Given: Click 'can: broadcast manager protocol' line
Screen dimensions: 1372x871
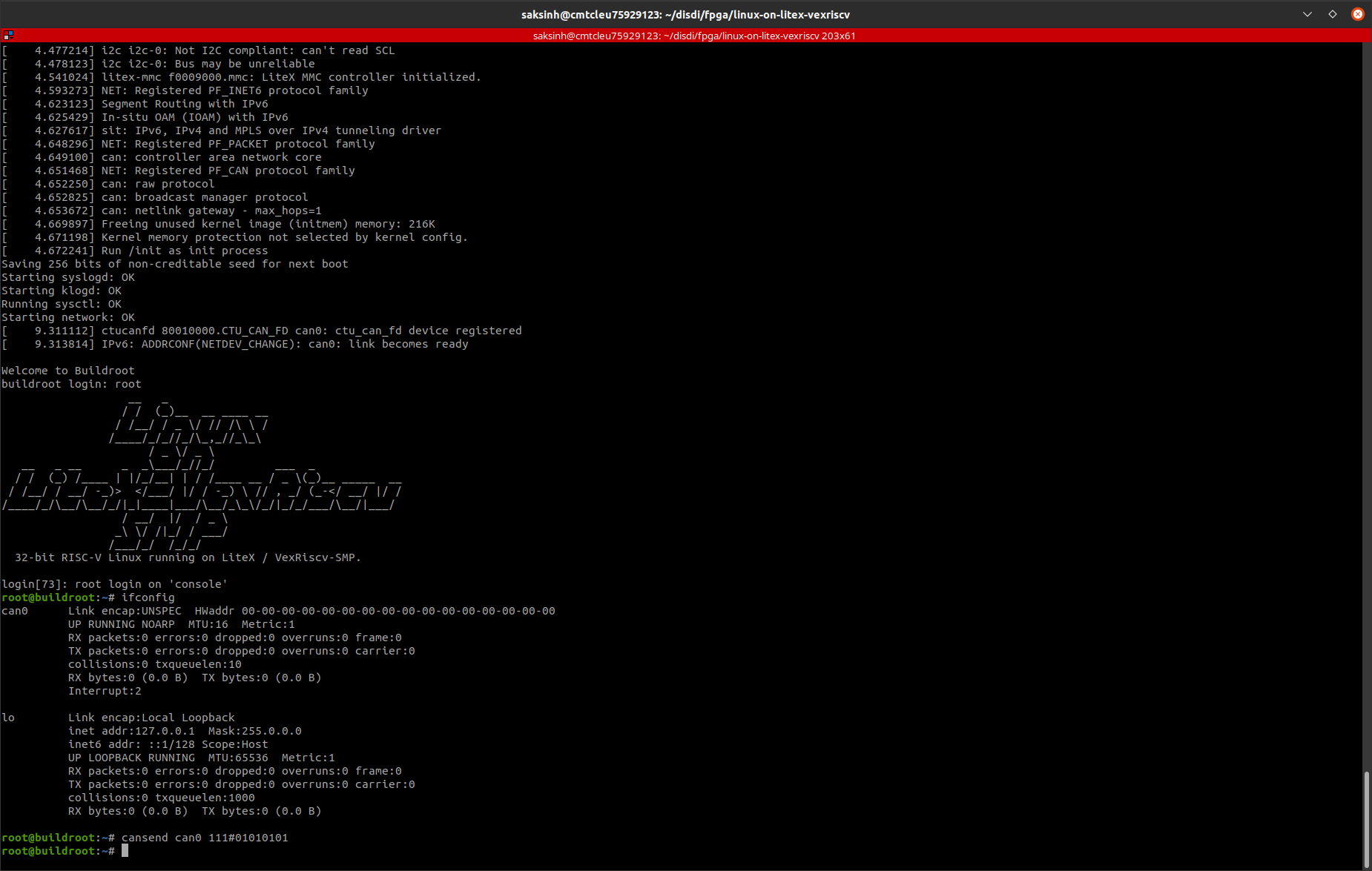Looking at the screenshot, I should click(x=155, y=197).
